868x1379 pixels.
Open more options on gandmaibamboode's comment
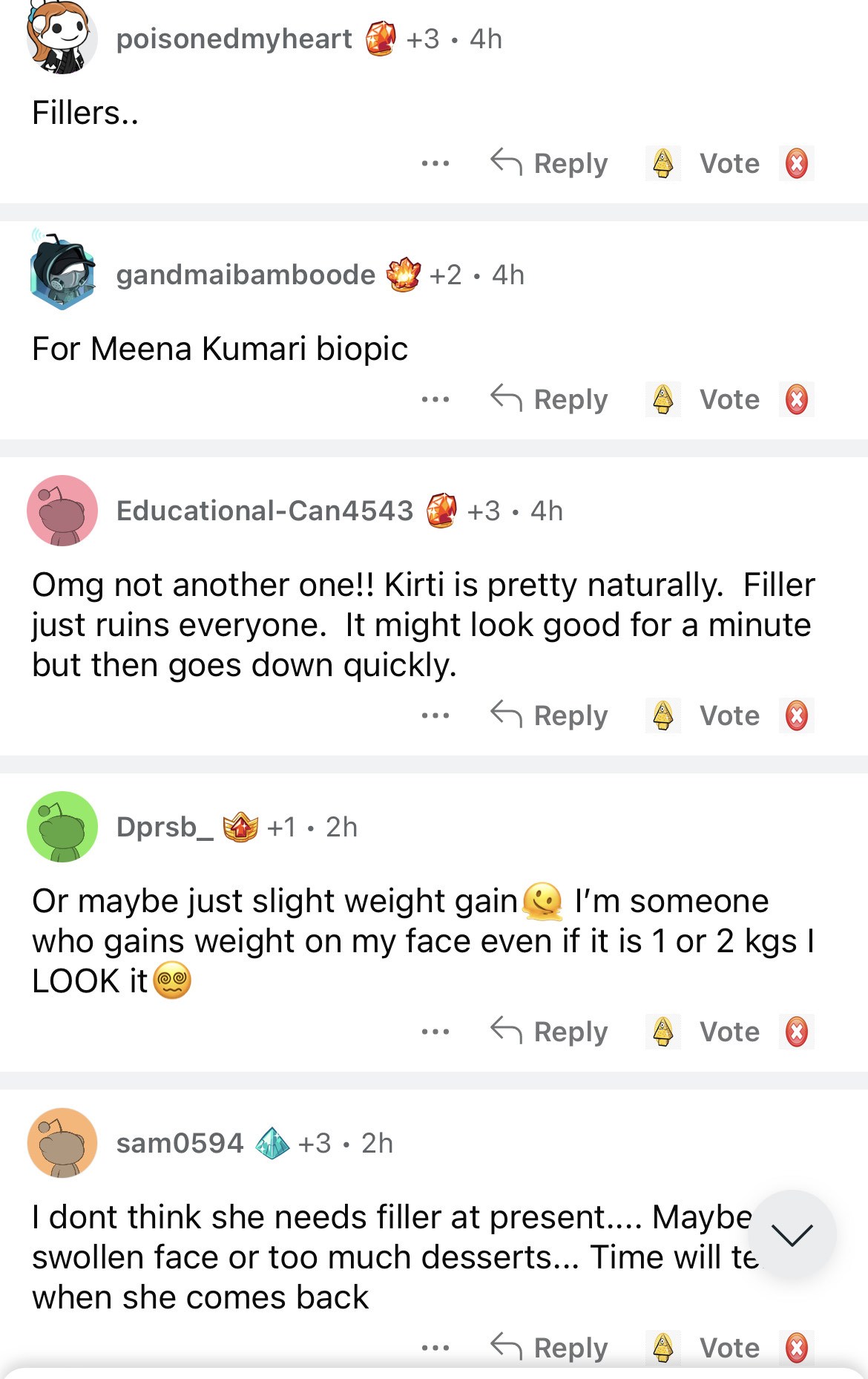click(x=435, y=399)
